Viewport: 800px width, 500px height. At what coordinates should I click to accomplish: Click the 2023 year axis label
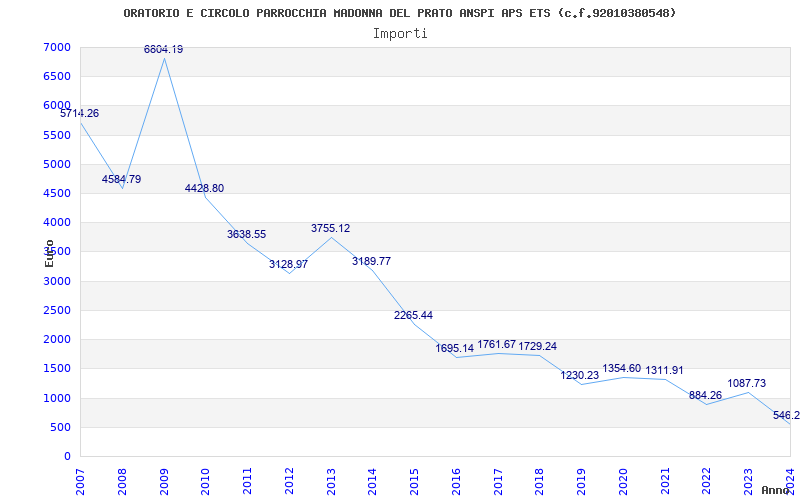(748, 482)
